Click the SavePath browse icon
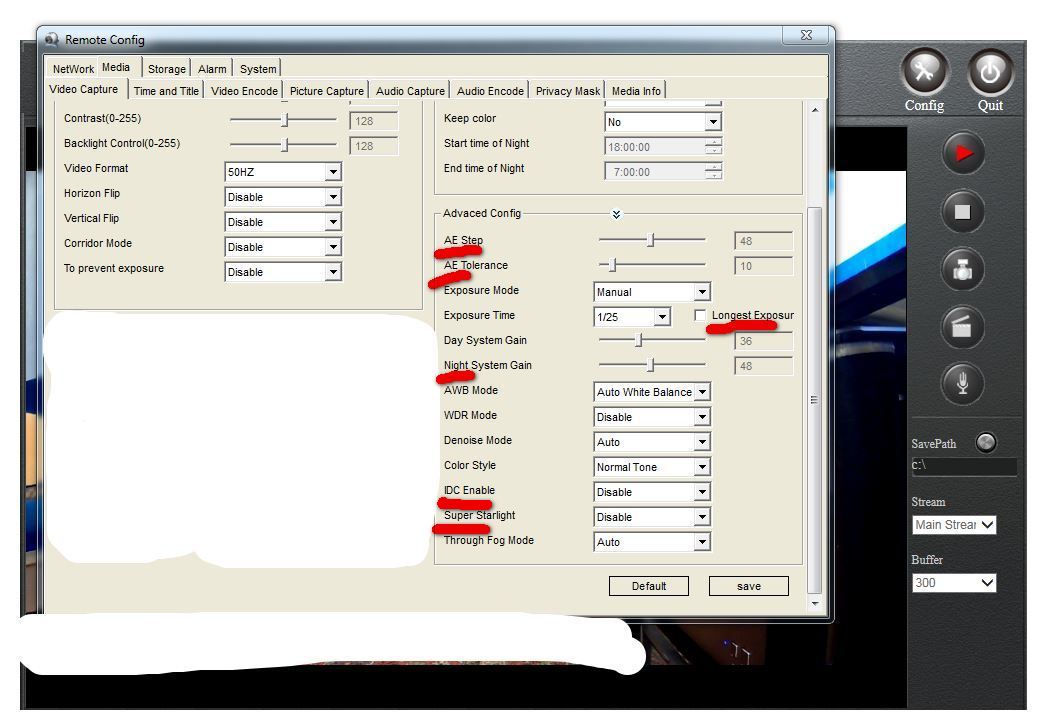 click(985, 443)
